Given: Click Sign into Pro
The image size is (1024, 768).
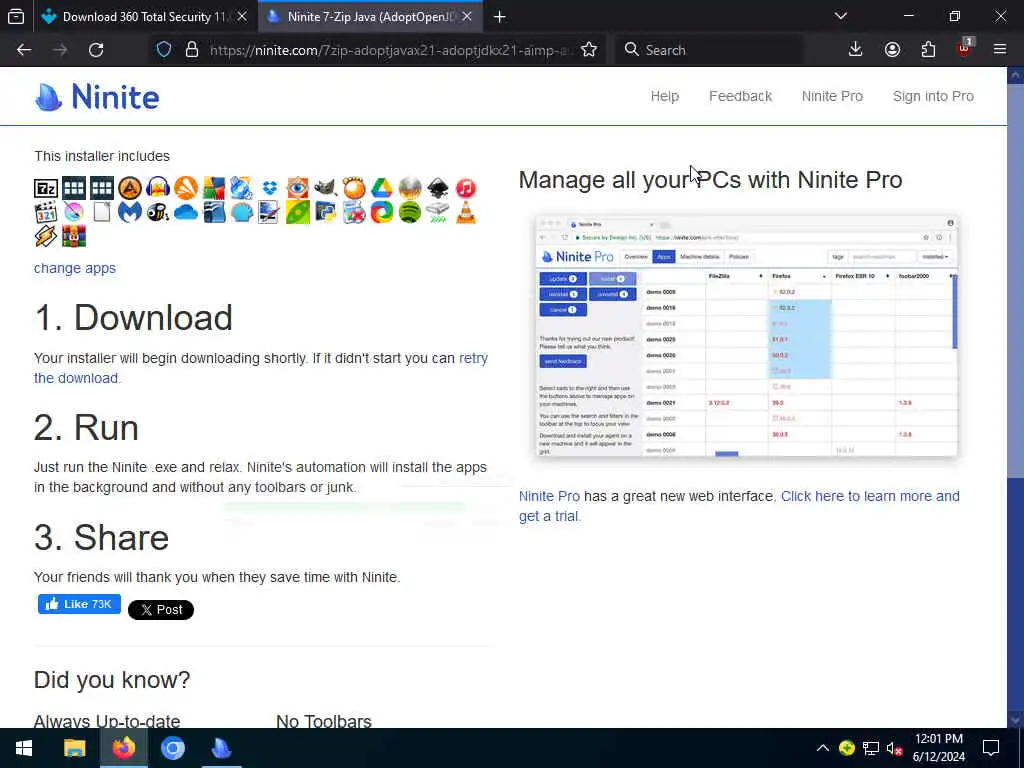Looking at the screenshot, I should [933, 96].
